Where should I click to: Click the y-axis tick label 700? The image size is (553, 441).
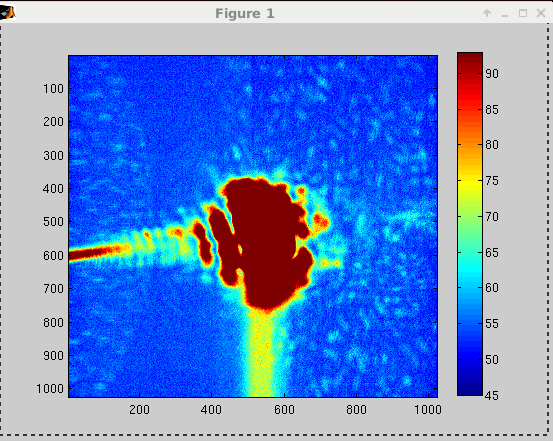tap(53, 289)
